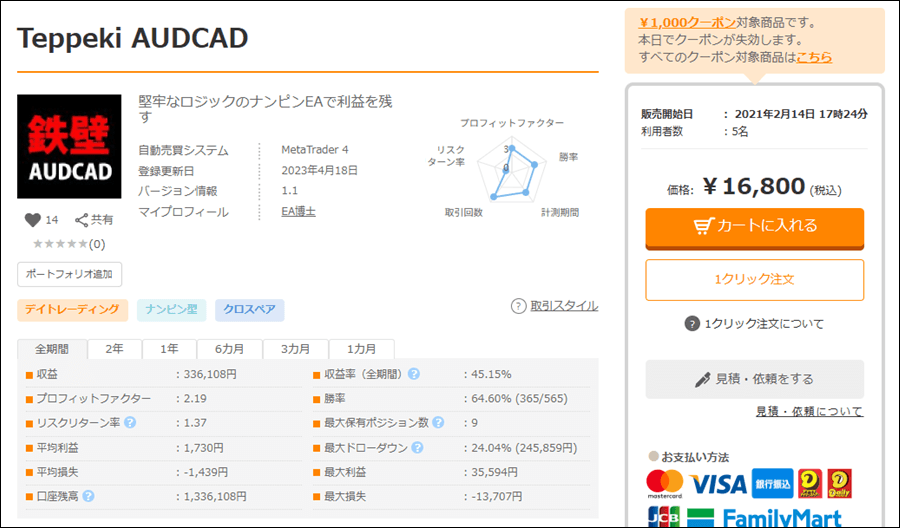Screen dimensions: 900x528
Task: Show the 3カ月 statistics tab
Action: coord(295,349)
